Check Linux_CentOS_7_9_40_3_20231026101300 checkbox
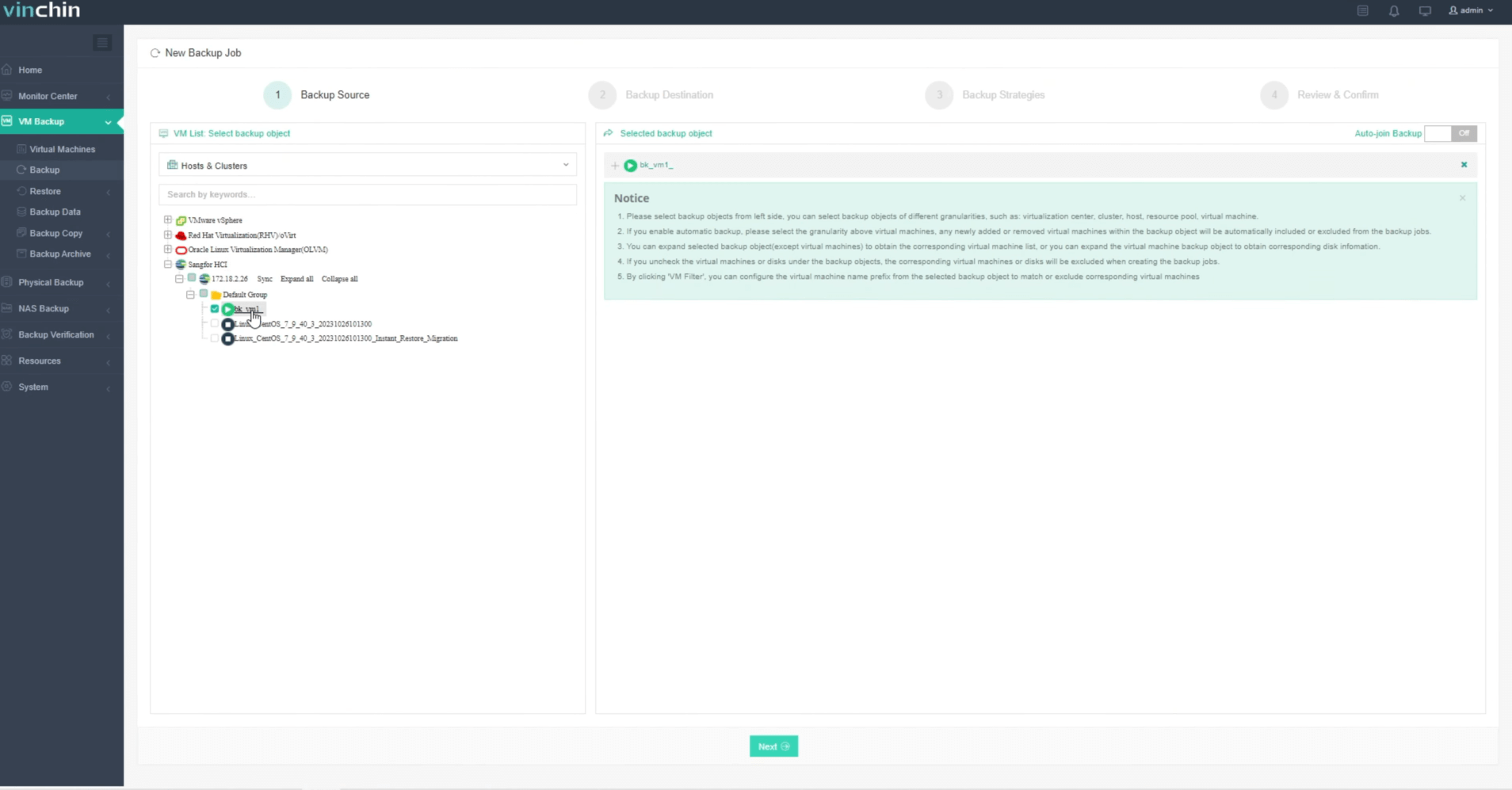Viewport: 1512px width, 790px height. (215, 323)
